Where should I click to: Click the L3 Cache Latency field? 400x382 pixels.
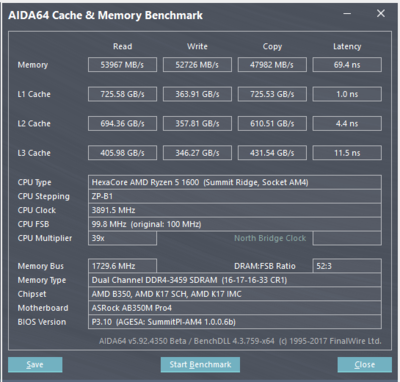(x=347, y=153)
